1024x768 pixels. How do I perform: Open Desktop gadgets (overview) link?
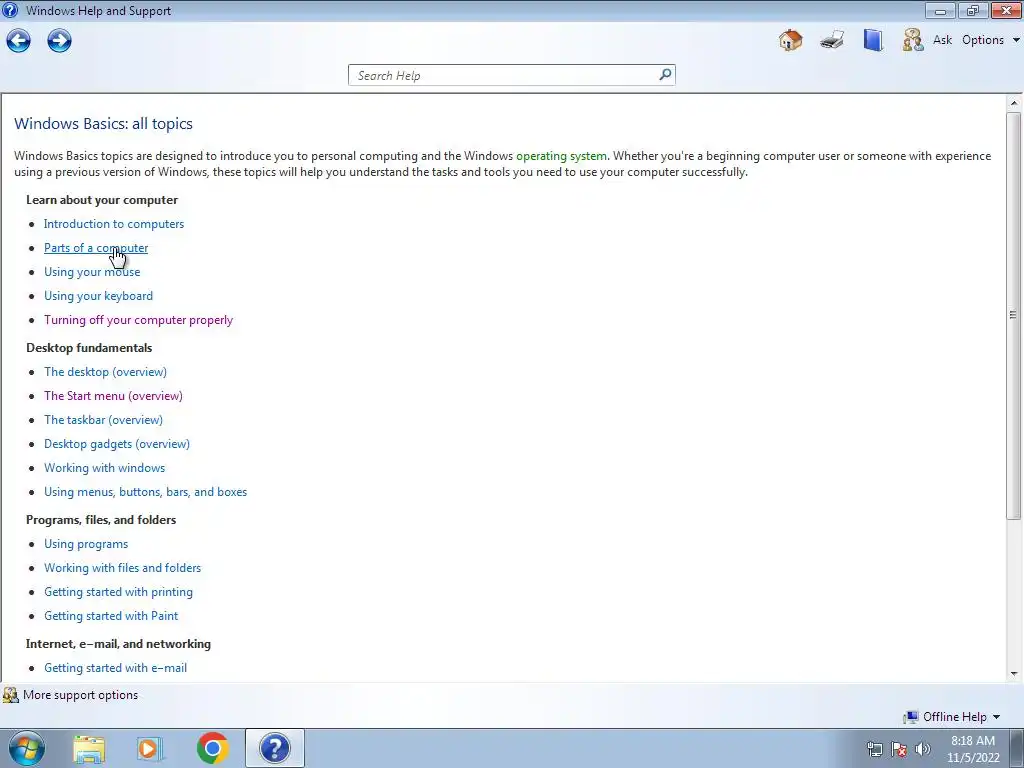(117, 444)
